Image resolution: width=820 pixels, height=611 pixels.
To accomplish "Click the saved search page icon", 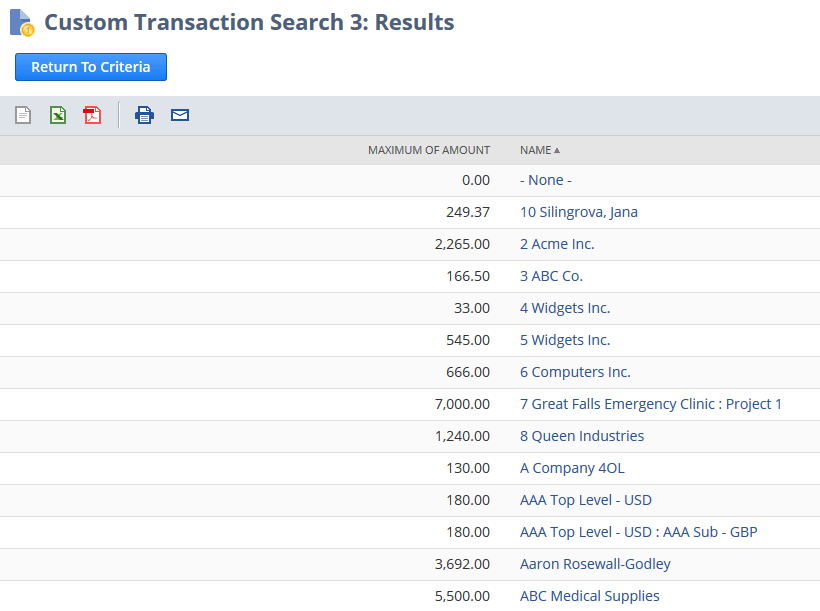I will coord(22,23).
